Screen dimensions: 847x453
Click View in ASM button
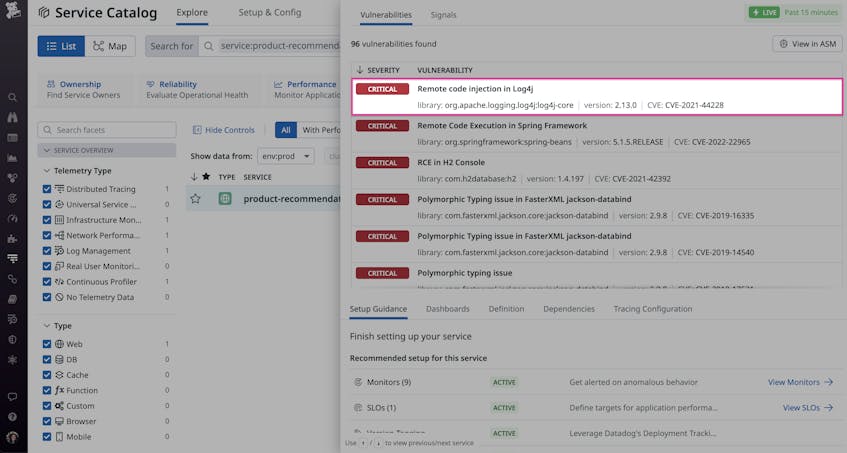(x=807, y=44)
